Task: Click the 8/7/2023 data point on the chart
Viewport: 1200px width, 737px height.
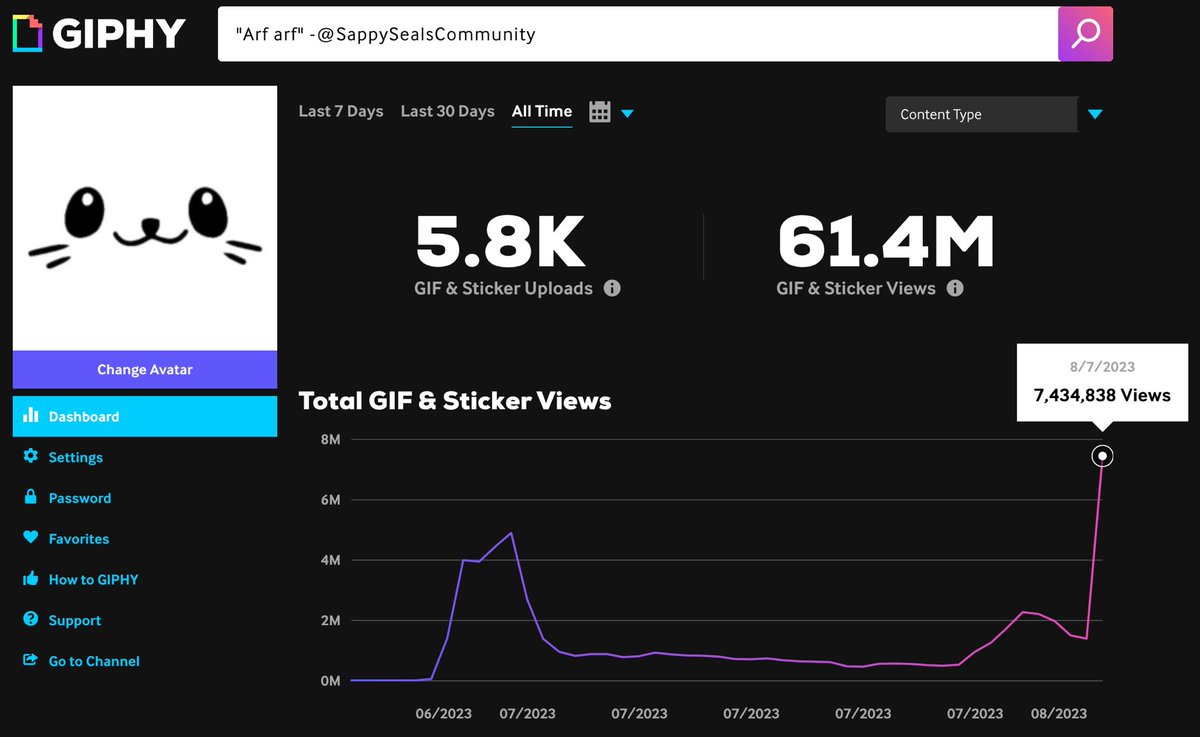Action: (1102, 455)
